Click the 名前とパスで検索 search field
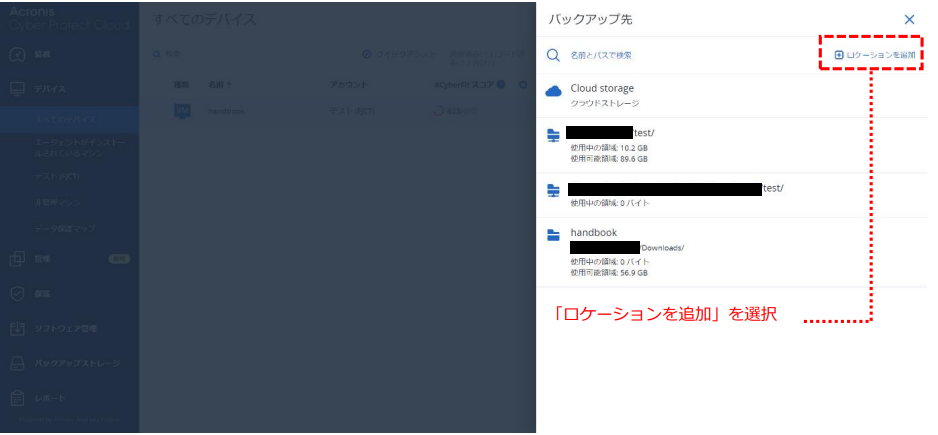938x435 pixels. tap(600, 55)
